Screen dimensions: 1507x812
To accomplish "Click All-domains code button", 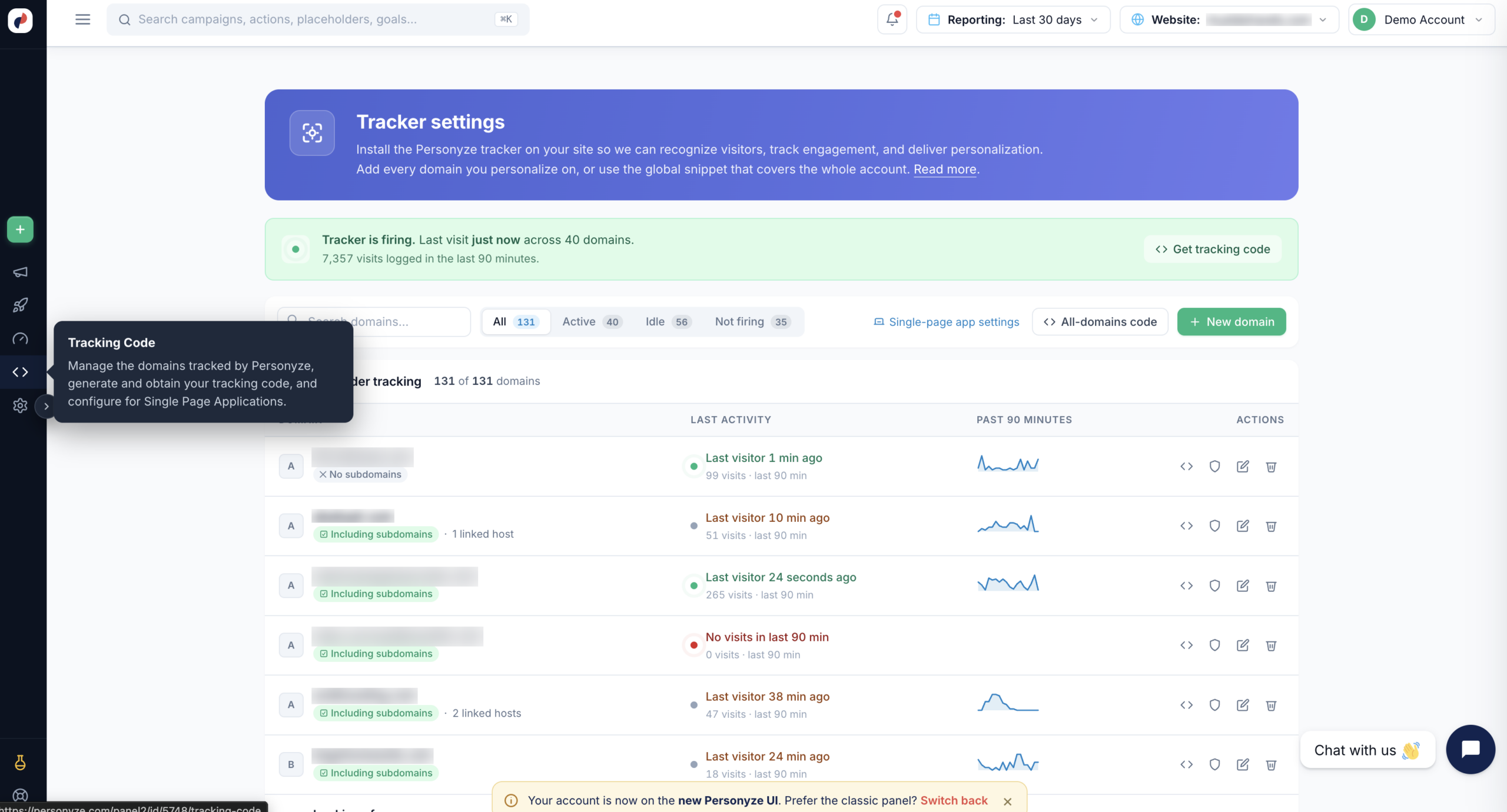I will [1100, 322].
